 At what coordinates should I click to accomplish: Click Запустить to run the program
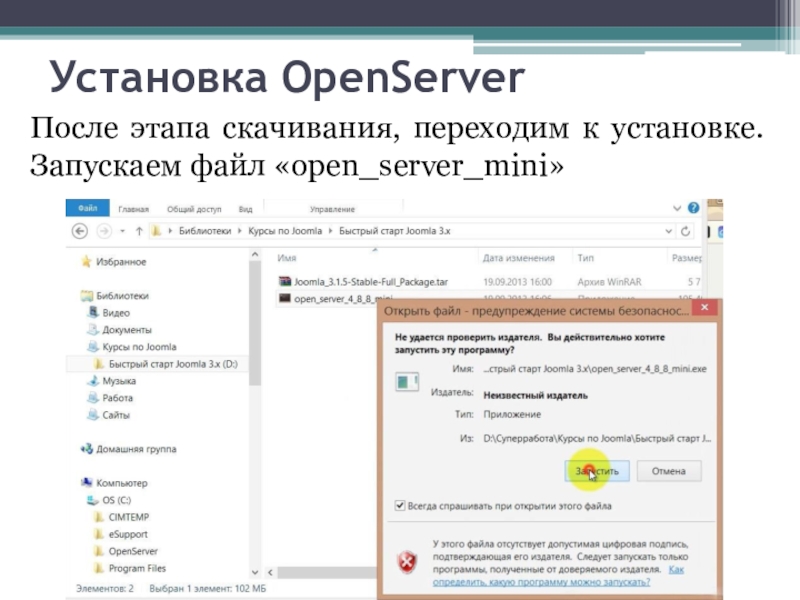tap(597, 471)
